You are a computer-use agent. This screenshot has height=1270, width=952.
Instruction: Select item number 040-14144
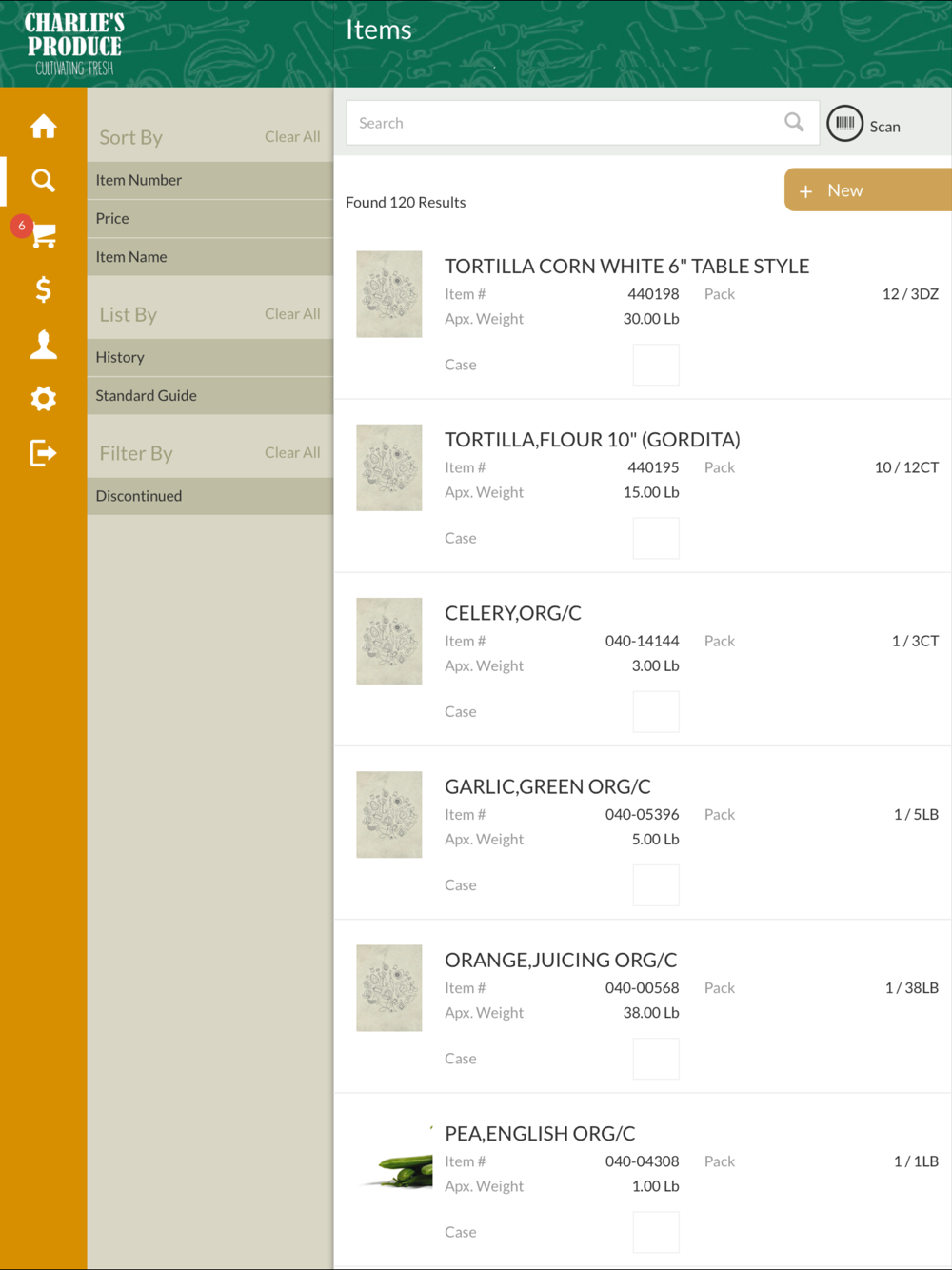click(x=643, y=641)
